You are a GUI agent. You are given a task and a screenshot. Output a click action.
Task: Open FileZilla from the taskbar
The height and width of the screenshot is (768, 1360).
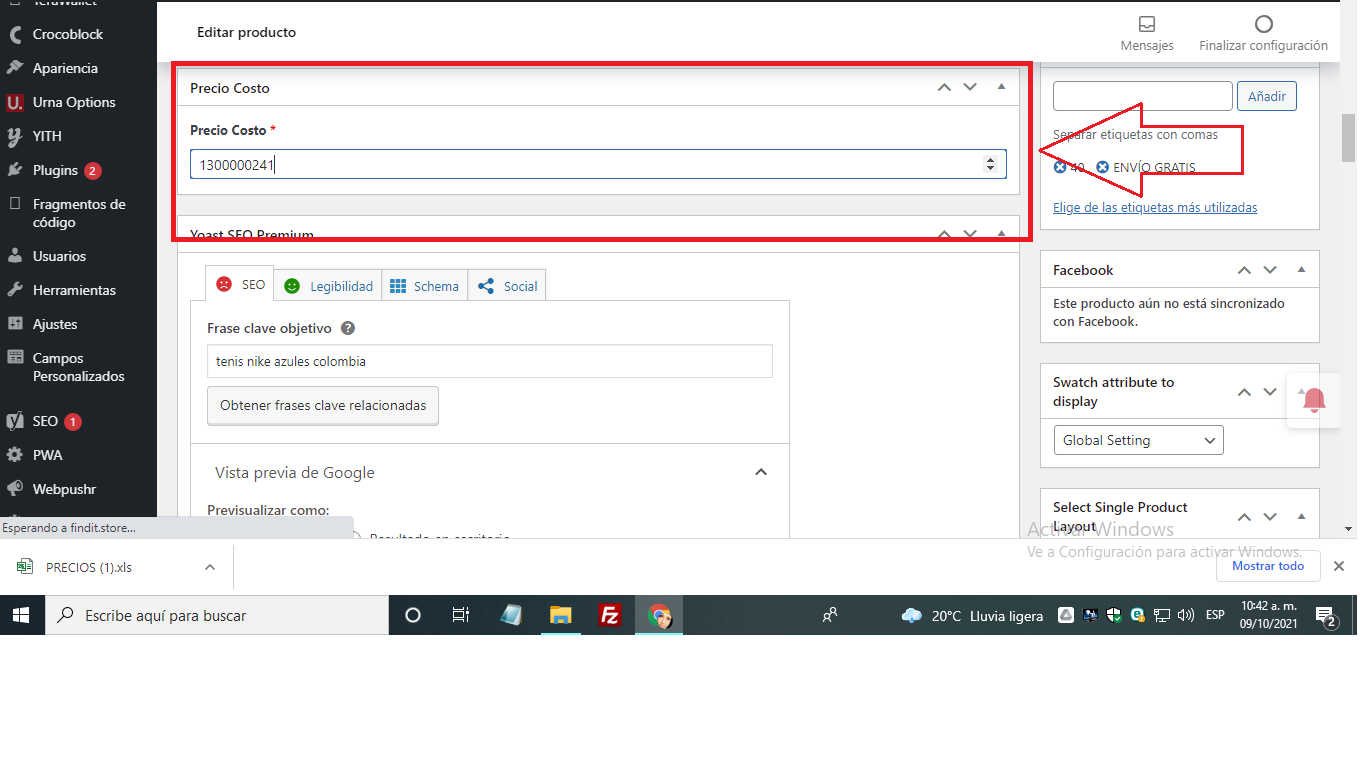point(610,615)
